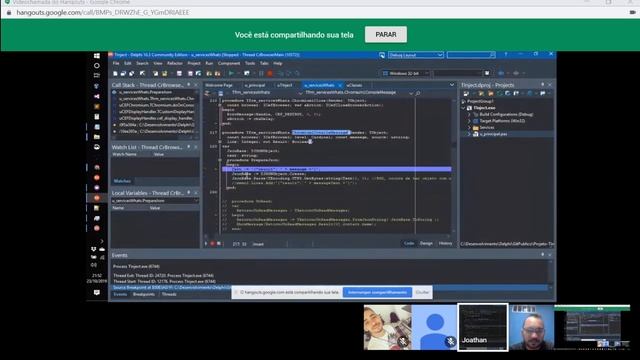Open the Search menu
The width and height of the screenshot is (640, 360).
142,63
